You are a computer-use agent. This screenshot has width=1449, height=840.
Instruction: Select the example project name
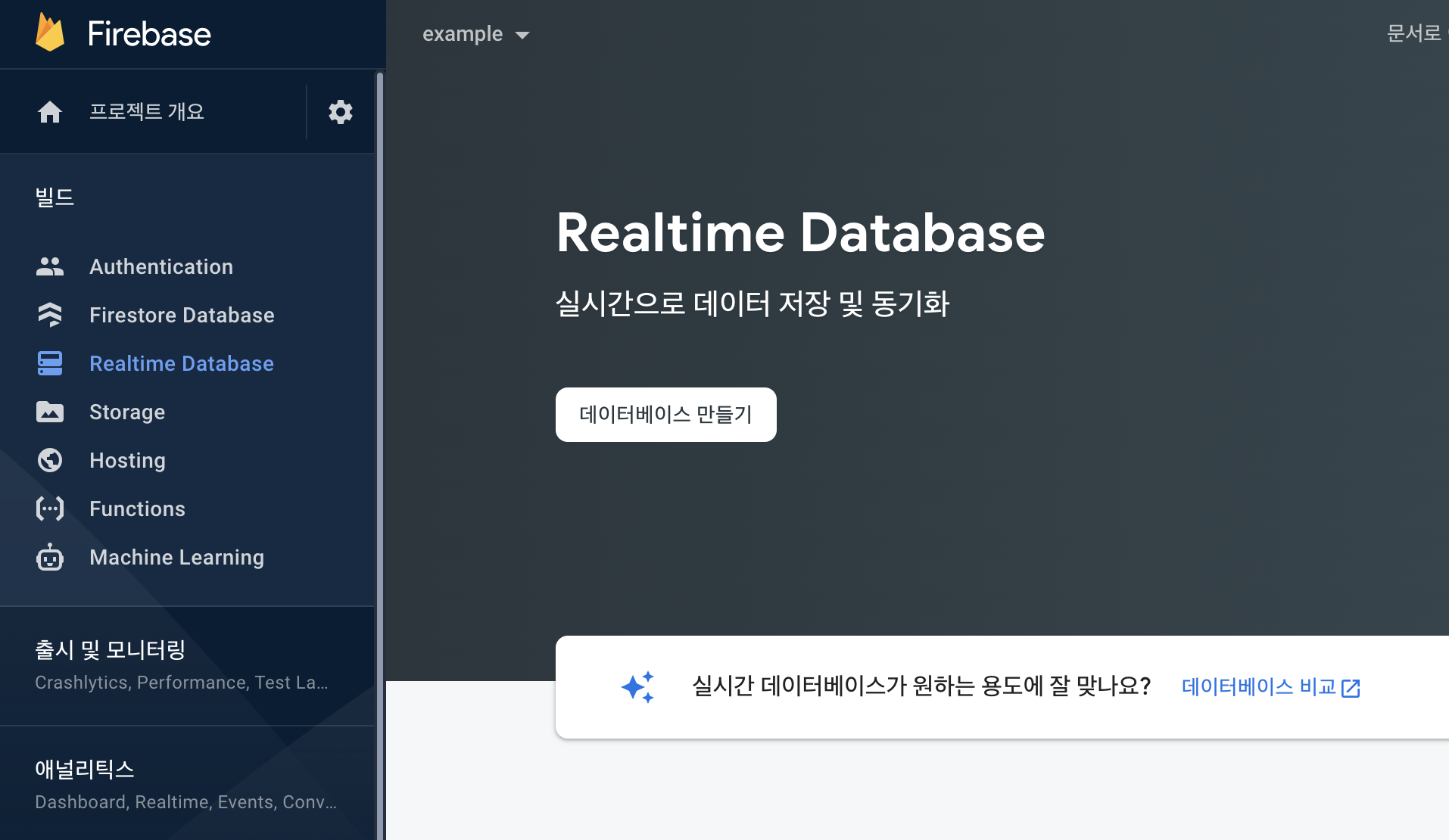tap(463, 34)
